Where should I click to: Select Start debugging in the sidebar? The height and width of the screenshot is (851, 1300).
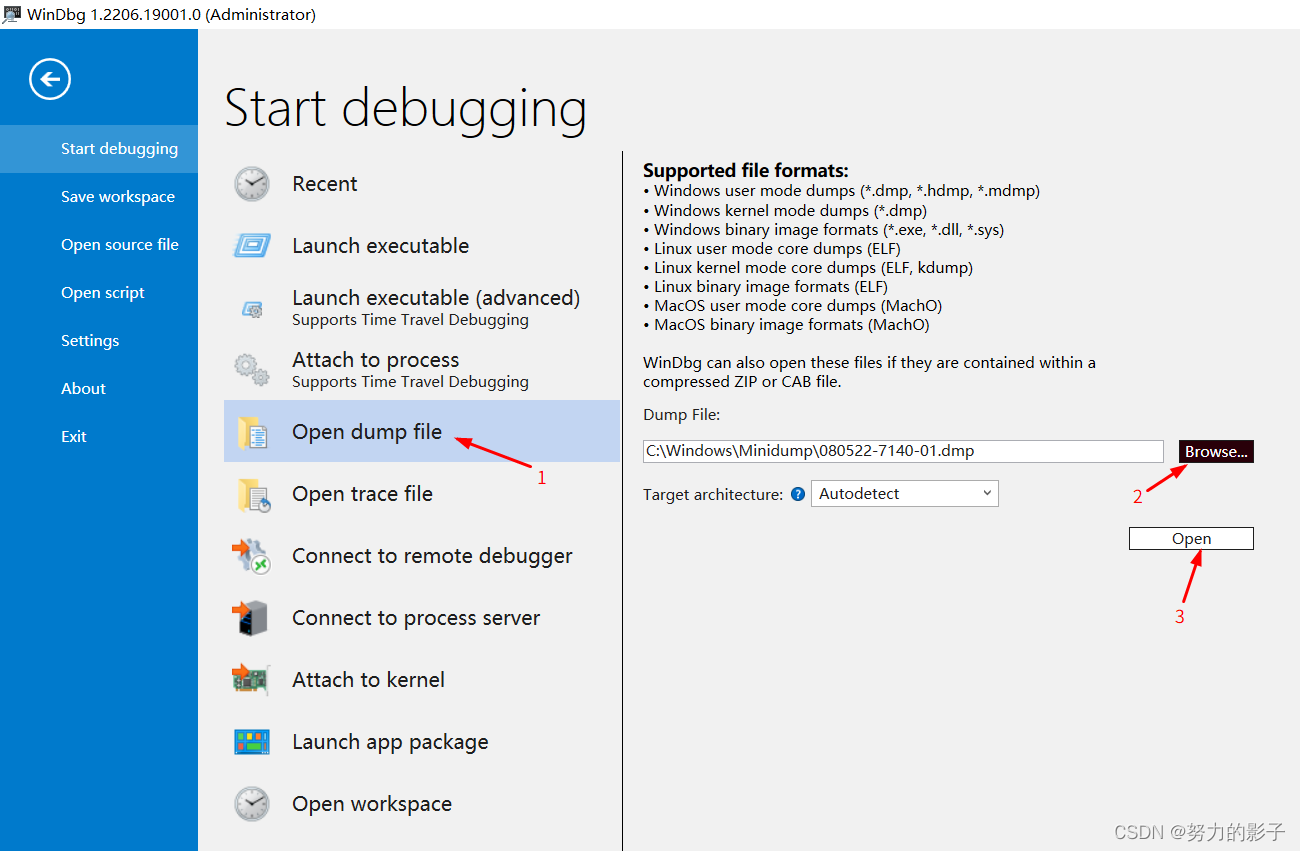pyautogui.click(x=99, y=149)
